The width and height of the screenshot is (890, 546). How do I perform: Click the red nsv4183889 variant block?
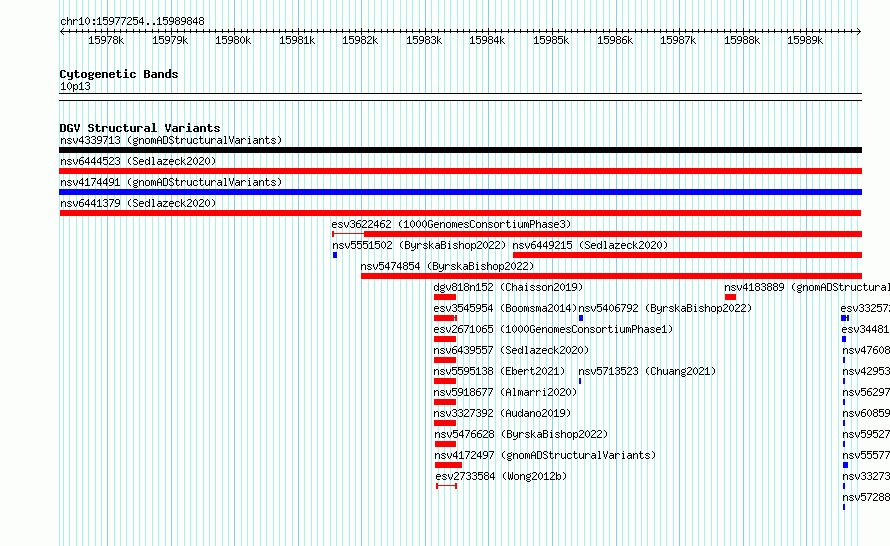731,297
